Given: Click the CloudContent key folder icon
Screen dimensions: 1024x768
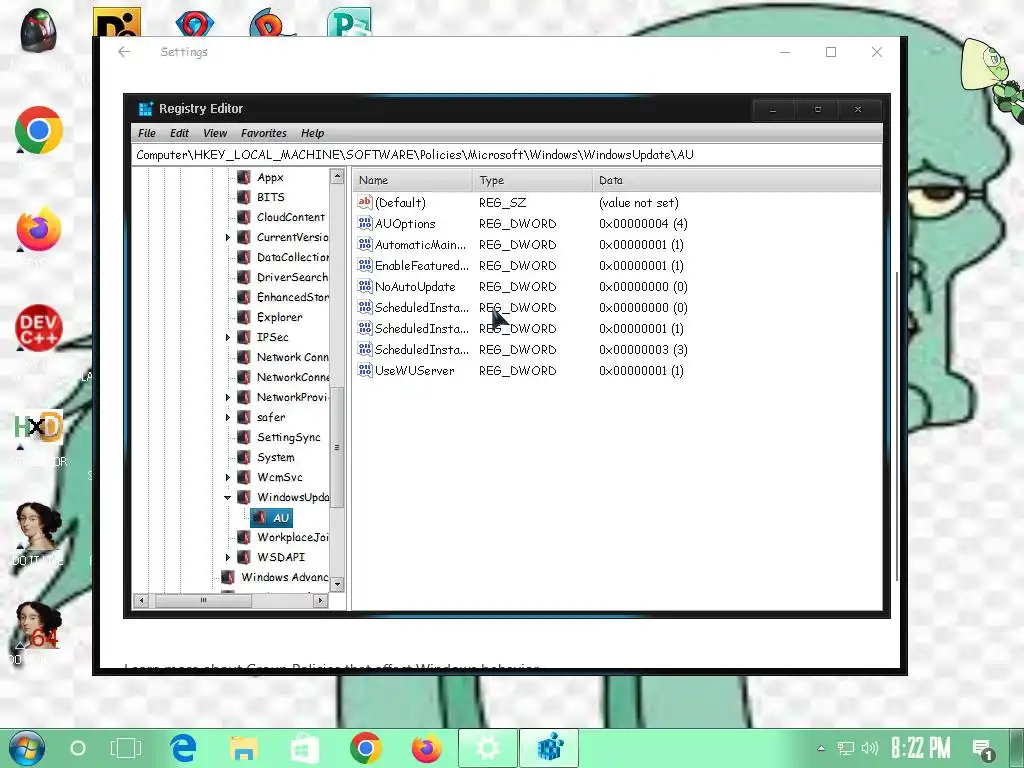Looking at the screenshot, I should click(244, 217).
